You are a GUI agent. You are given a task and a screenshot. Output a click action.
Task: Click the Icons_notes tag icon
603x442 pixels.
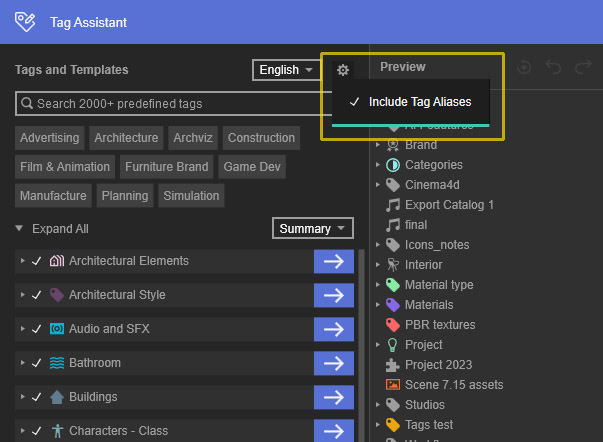click(393, 245)
